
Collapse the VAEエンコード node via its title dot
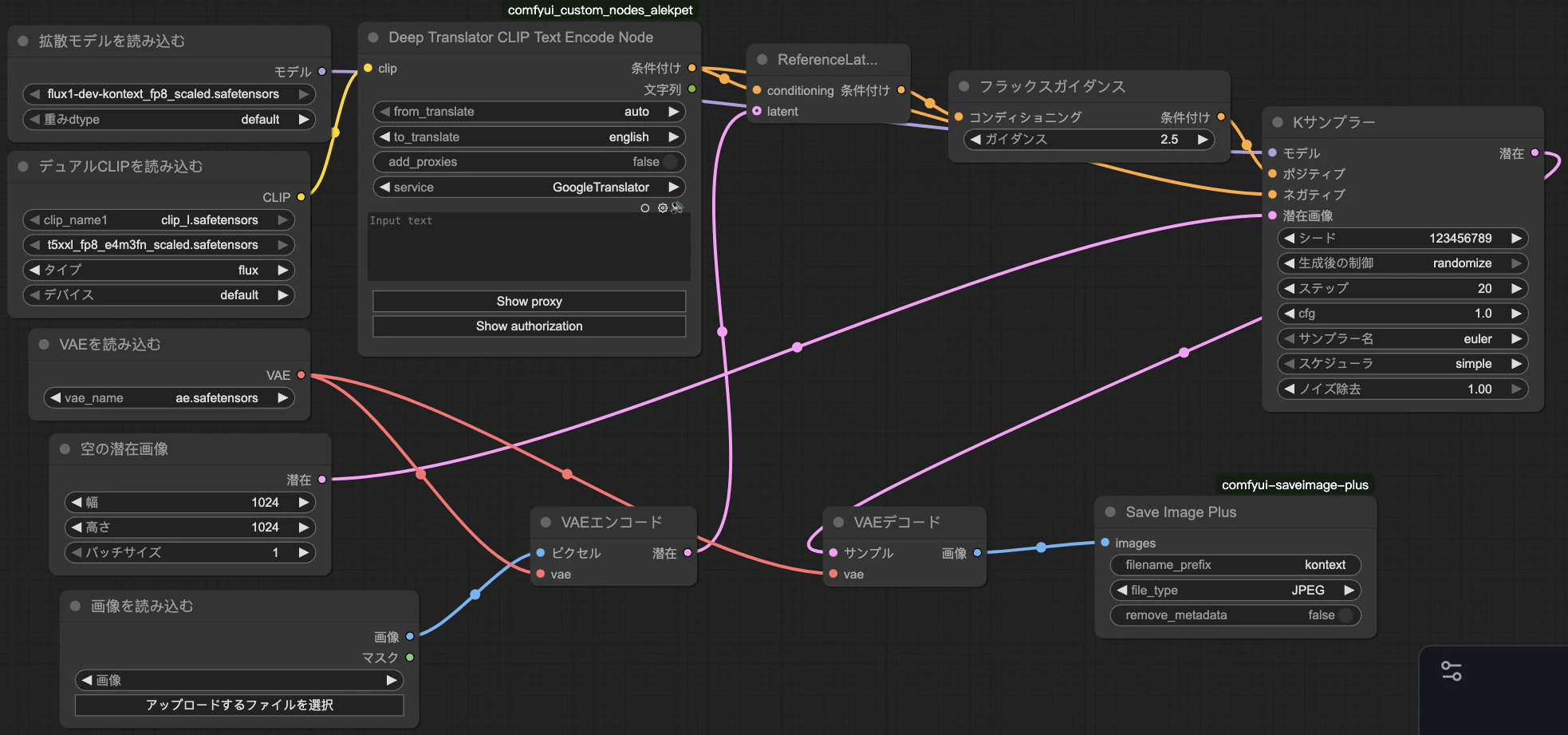(546, 522)
